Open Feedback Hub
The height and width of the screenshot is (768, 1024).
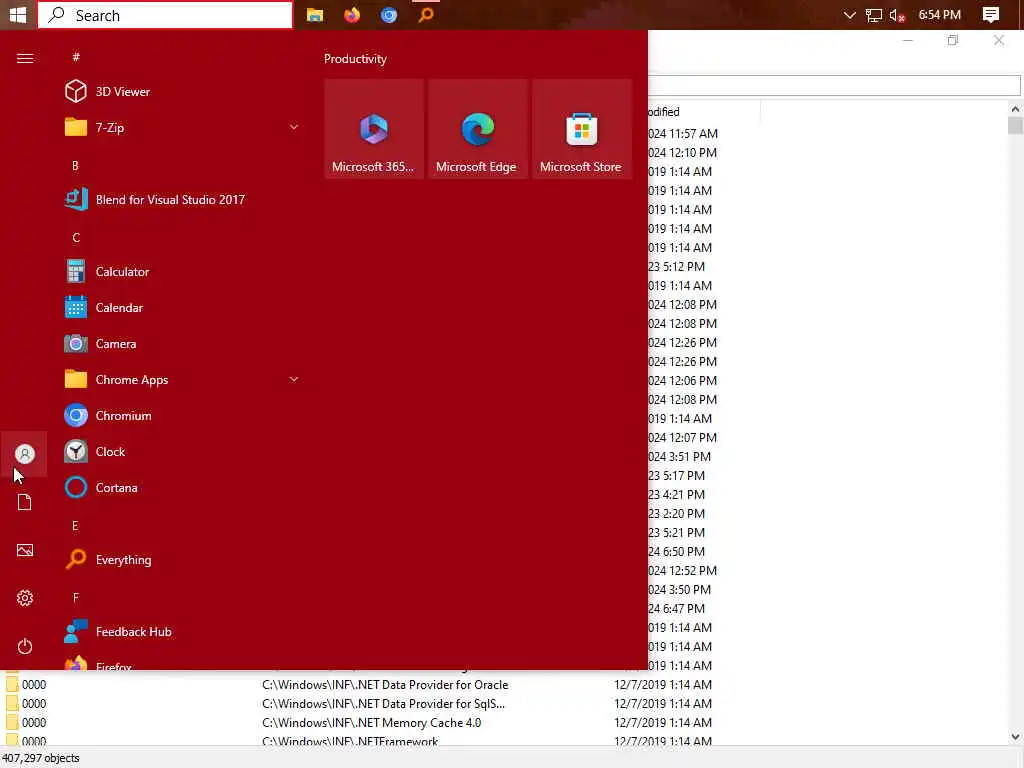coord(183,632)
